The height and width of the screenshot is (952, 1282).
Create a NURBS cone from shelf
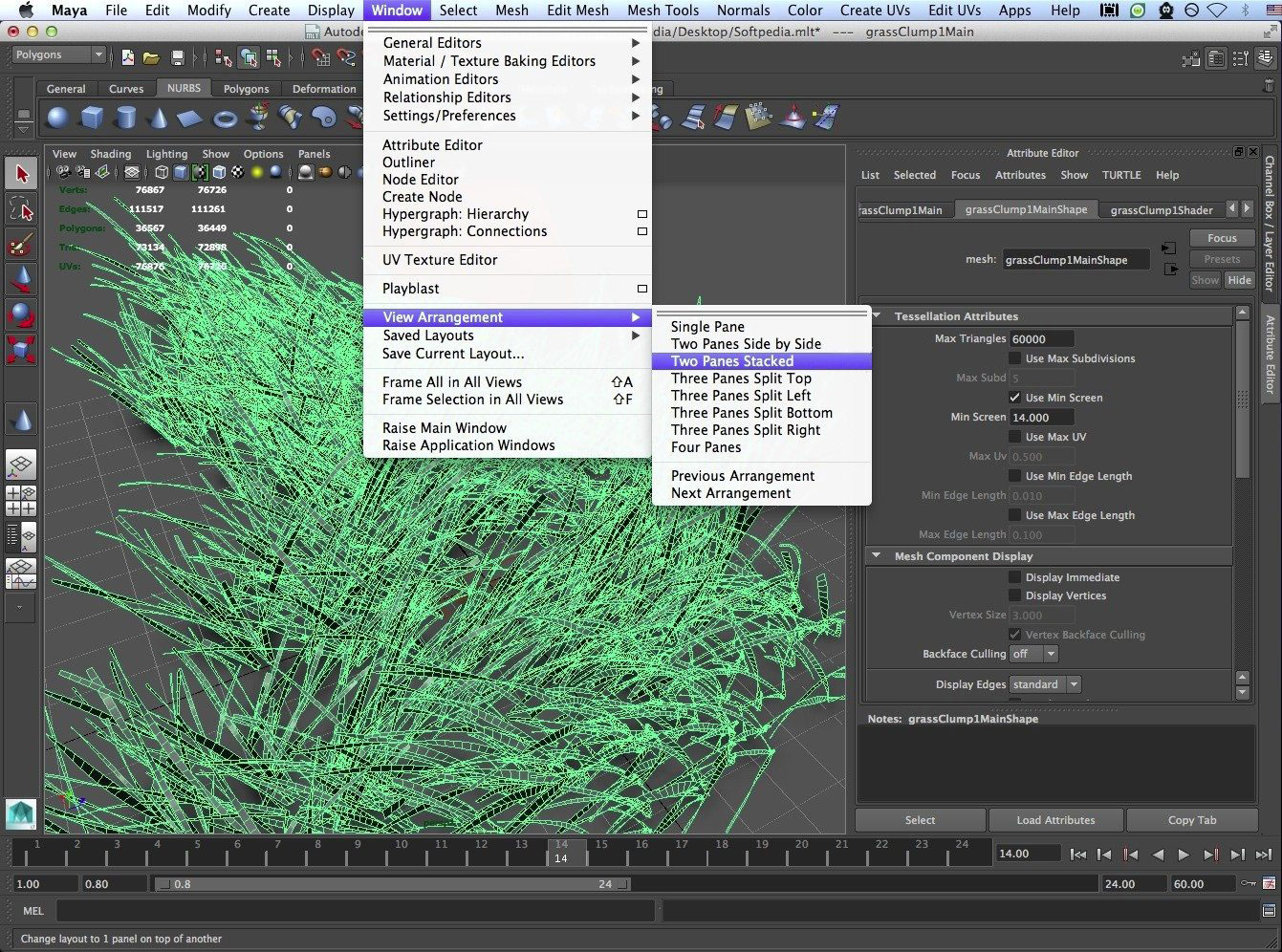159,118
